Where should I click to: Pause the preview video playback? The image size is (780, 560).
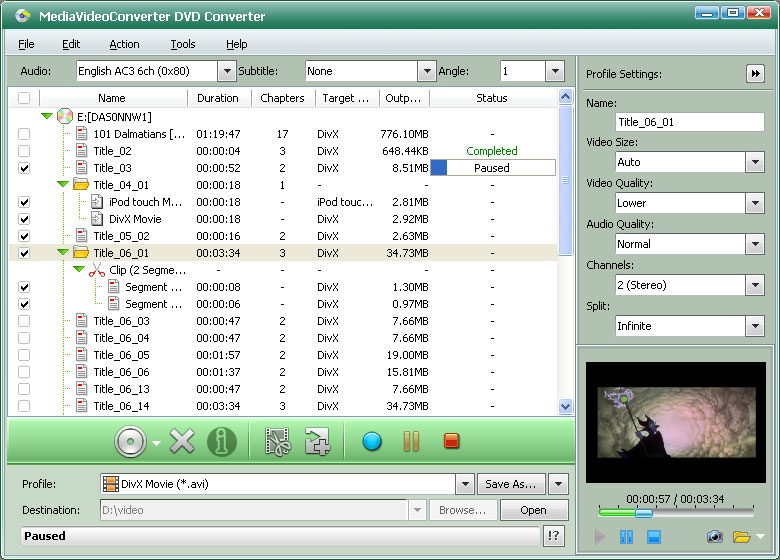click(626, 537)
